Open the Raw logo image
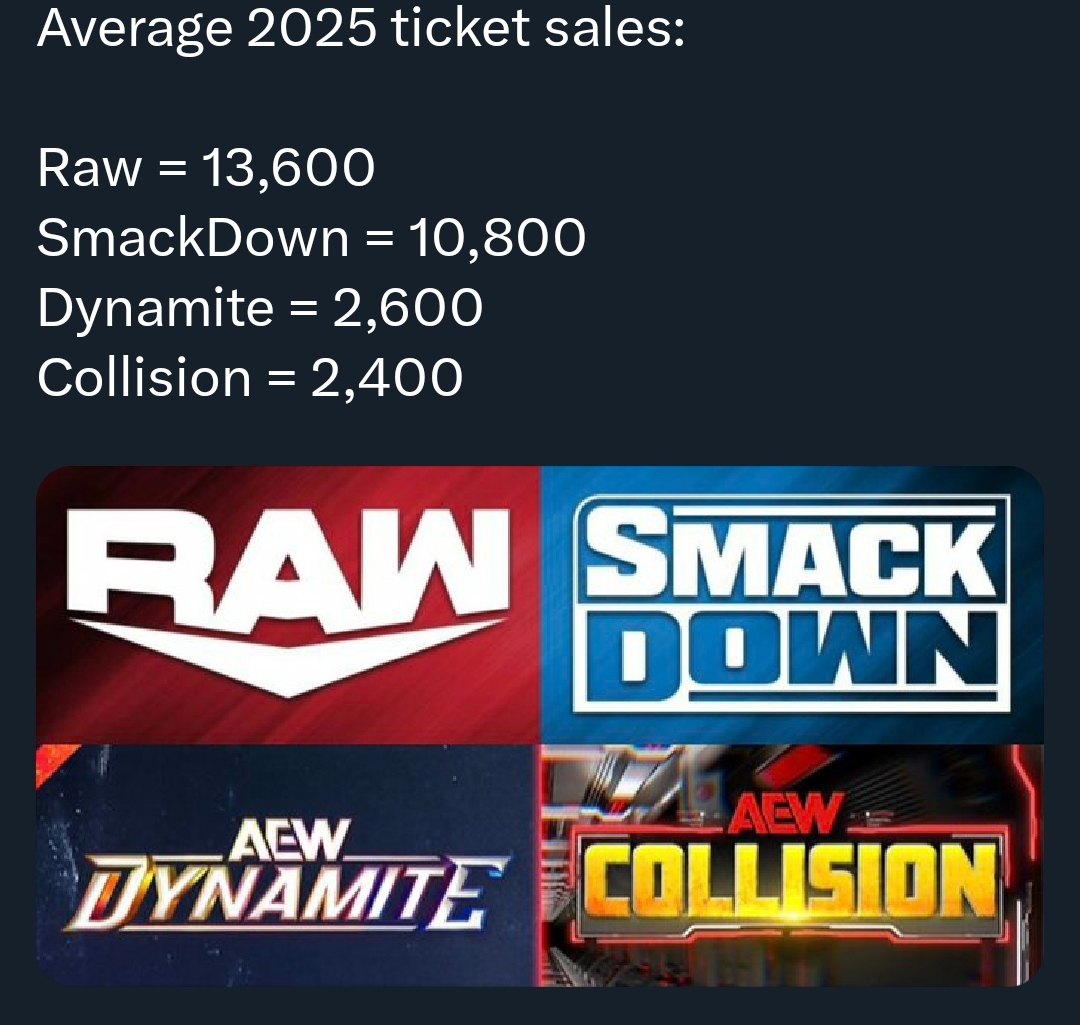The image size is (1080, 1025). coord(288,606)
